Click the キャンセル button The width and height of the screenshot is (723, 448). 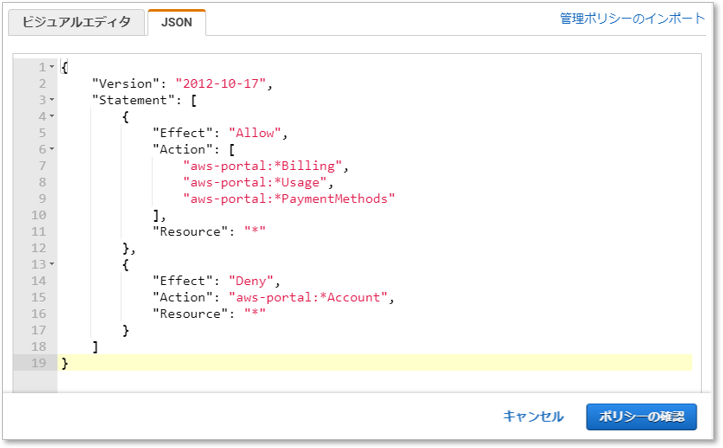[533, 416]
